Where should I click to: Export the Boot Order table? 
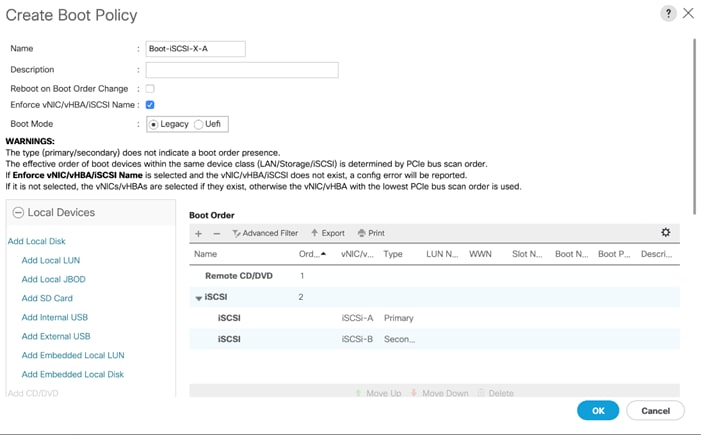point(328,233)
